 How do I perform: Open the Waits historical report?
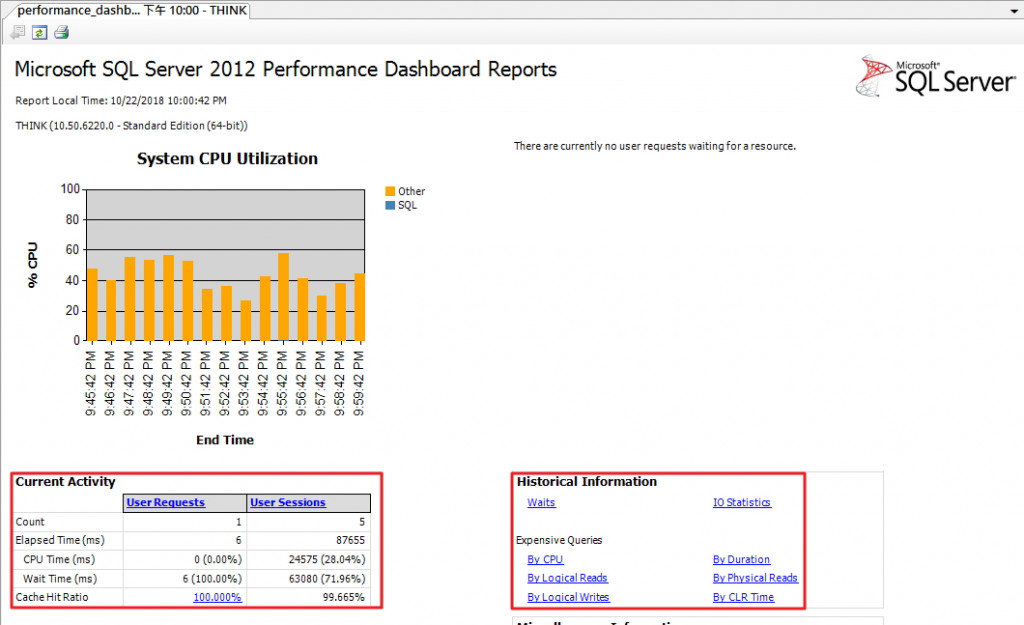541,502
